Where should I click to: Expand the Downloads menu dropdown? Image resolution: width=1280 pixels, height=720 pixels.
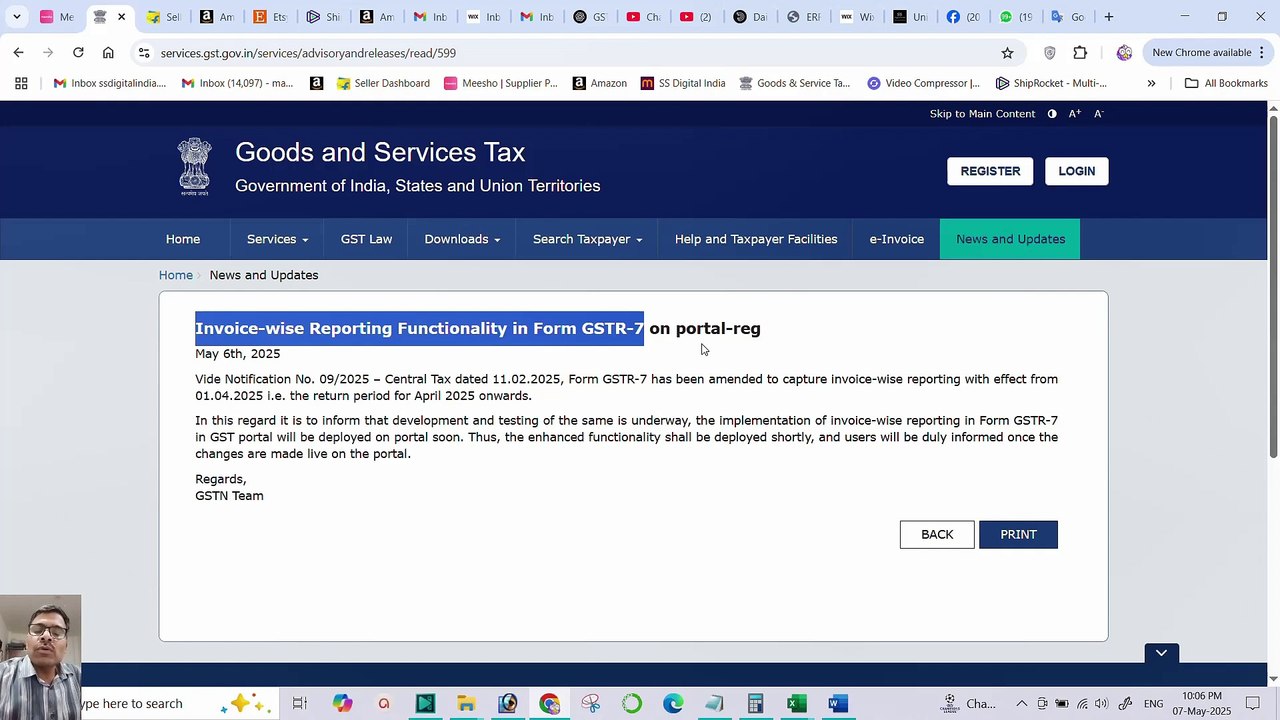[x=462, y=239]
